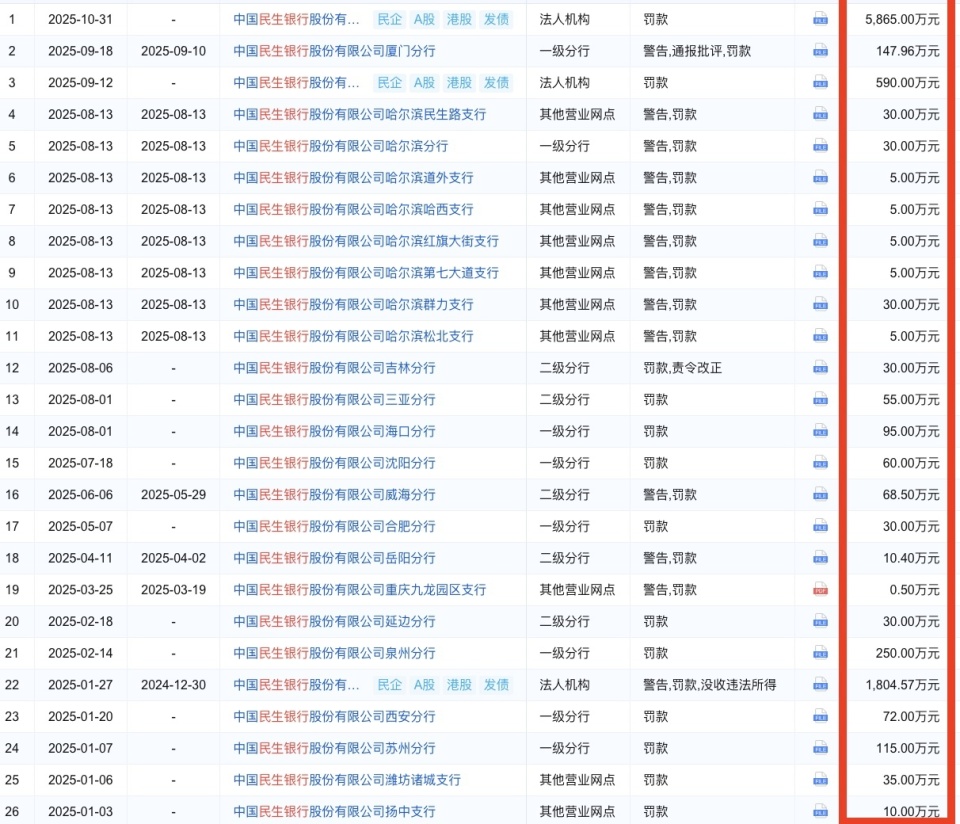Open the file icon for 三亚分行 row
This screenshot has width=960, height=824.
[820, 400]
